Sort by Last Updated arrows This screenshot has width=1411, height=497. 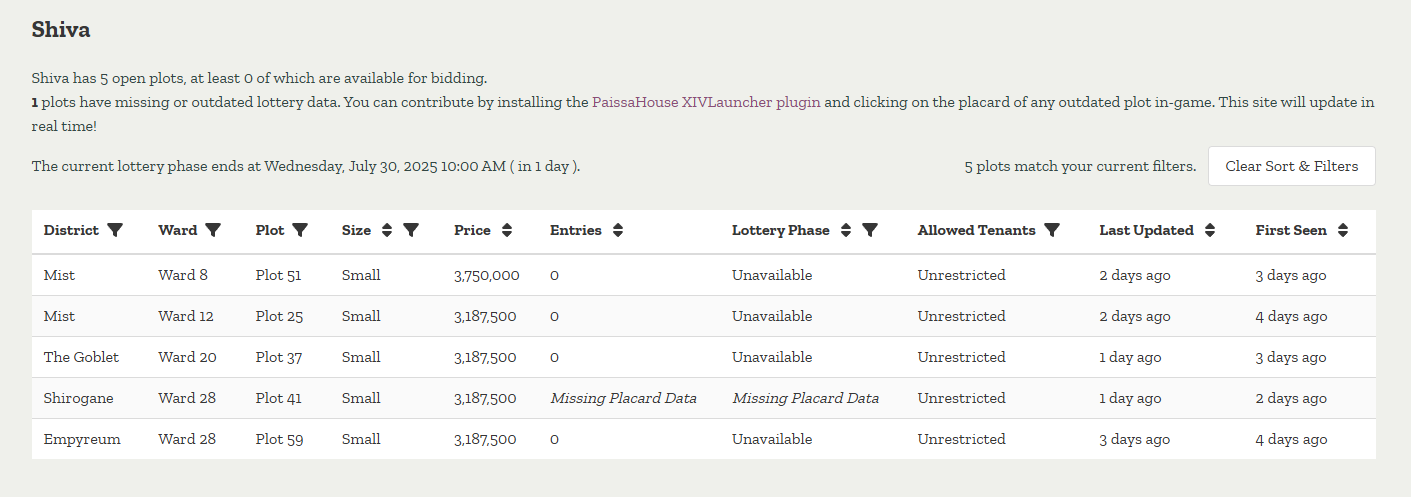[x=1210, y=230]
